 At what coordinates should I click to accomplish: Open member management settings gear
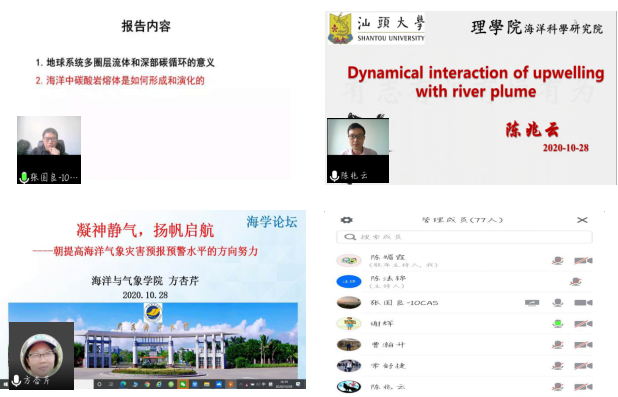pos(346,220)
